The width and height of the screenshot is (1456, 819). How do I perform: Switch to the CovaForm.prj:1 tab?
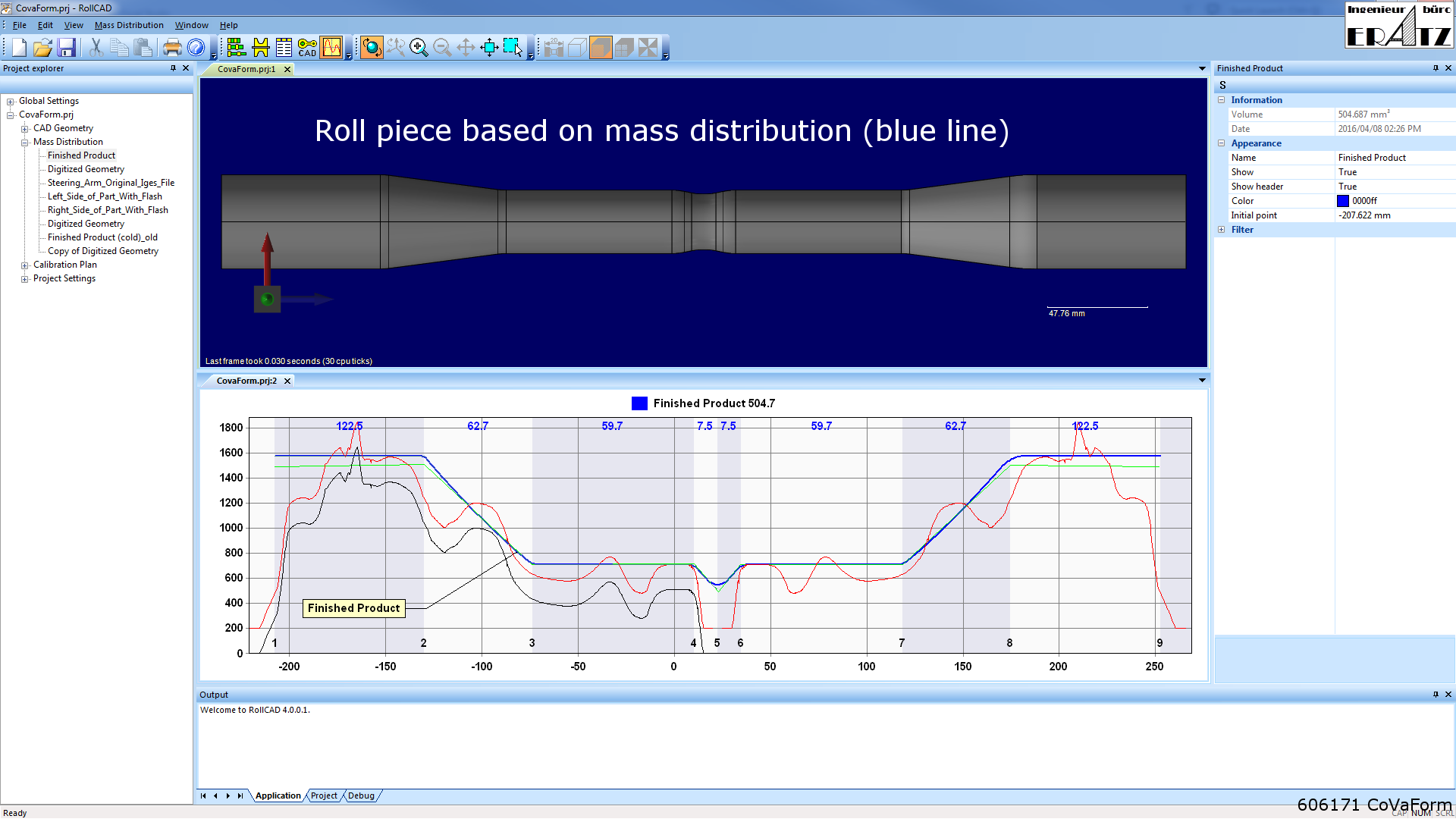246,69
